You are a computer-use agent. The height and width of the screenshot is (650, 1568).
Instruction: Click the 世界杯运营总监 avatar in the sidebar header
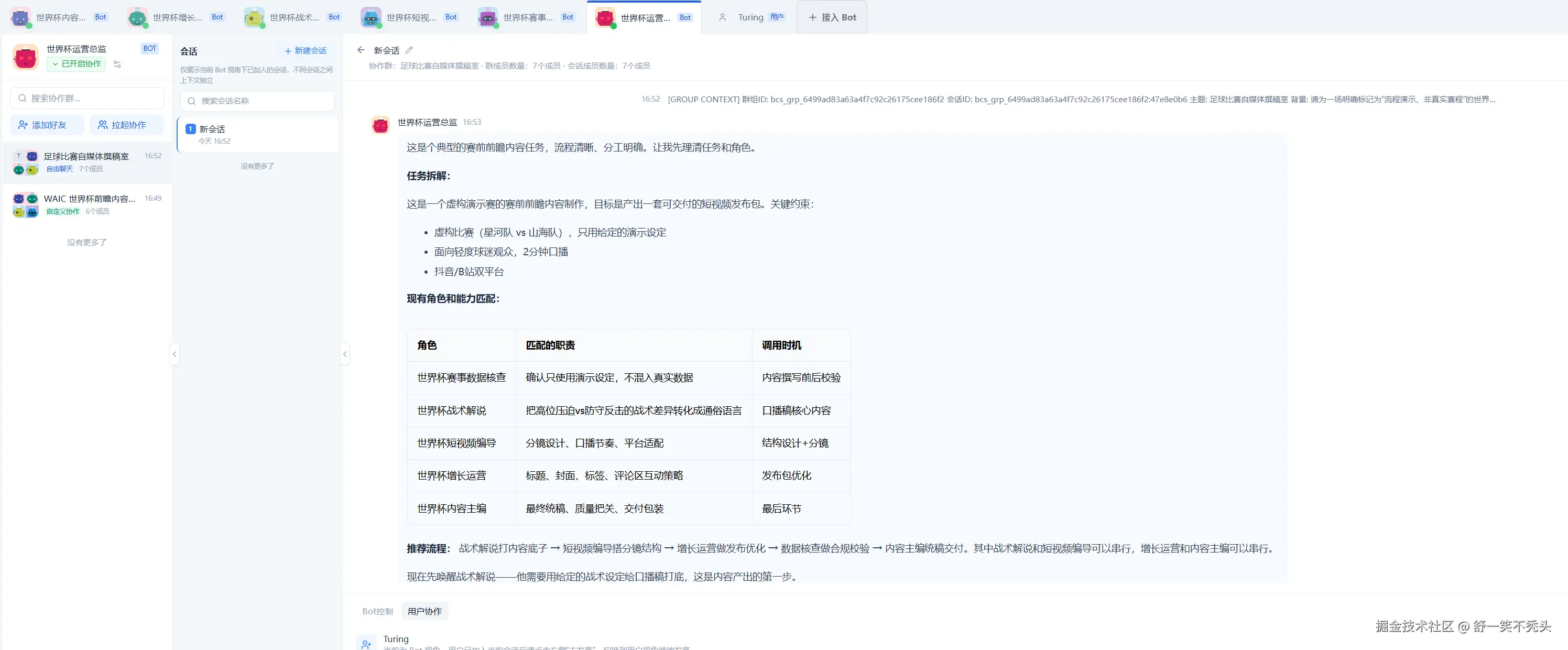(26, 57)
